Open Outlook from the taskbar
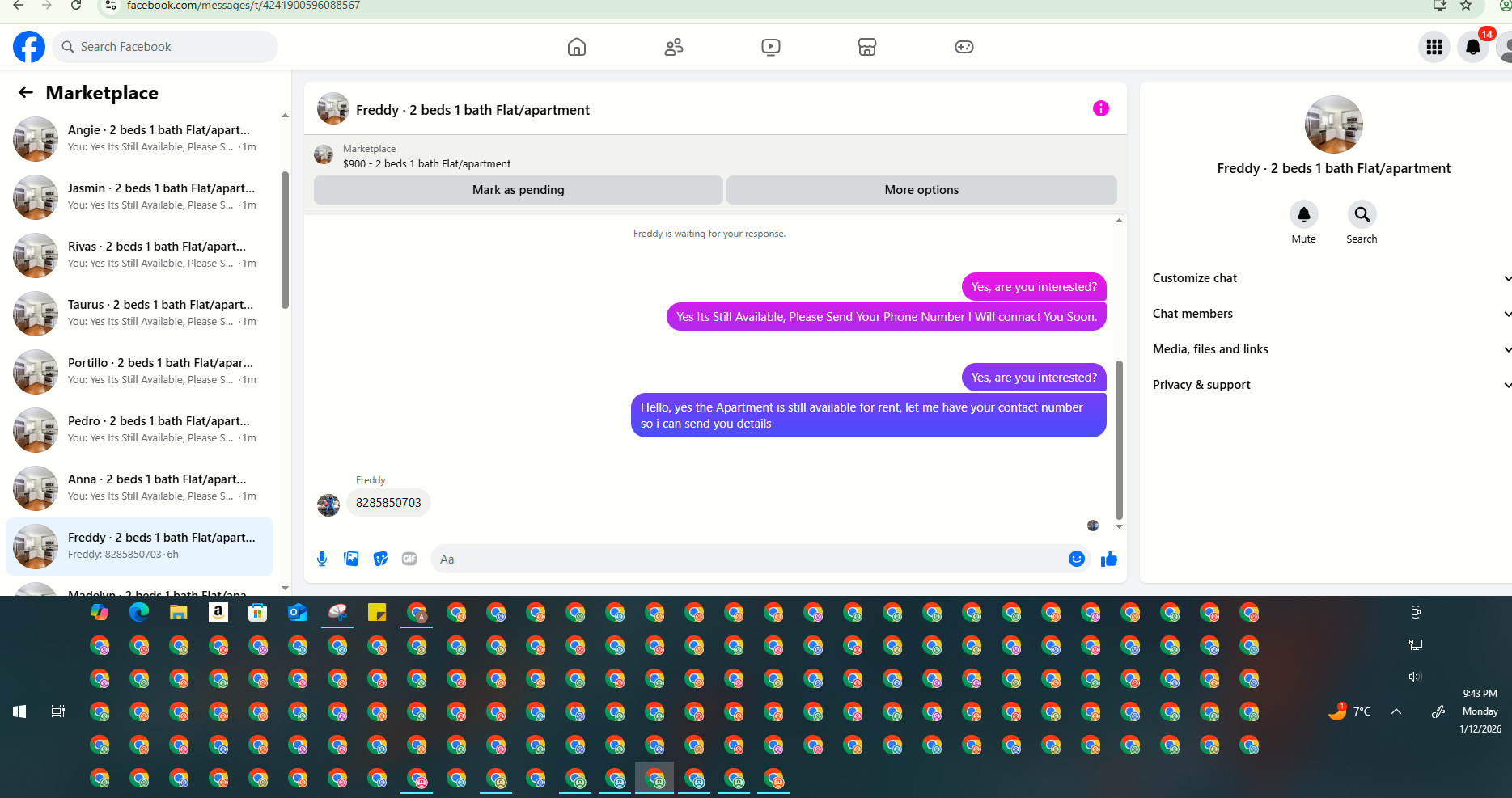This screenshot has height=798, width=1512. 298,613
